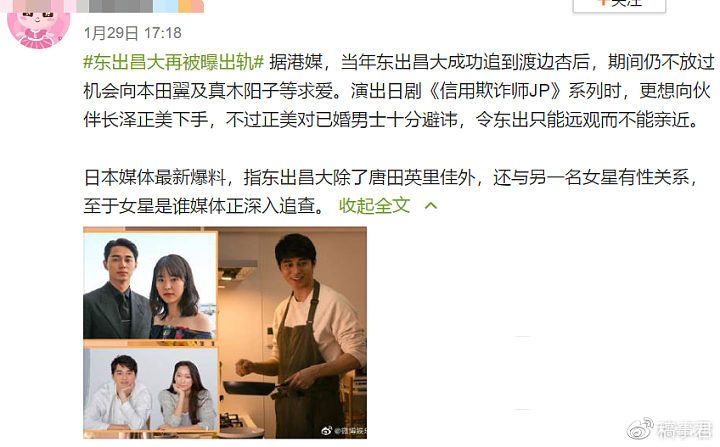Image resolution: width=720 pixels, height=447 pixels.
Task: Click the small Weibo logo inside the photo
Action: pos(326,430)
